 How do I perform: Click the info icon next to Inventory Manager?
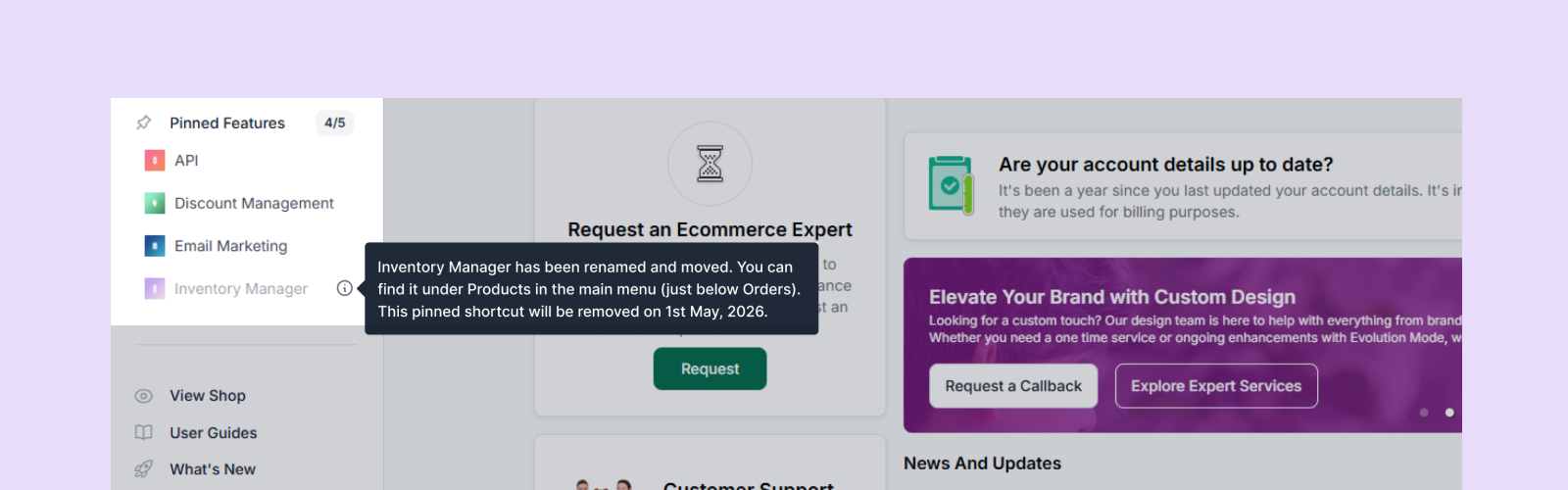[345, 288]
